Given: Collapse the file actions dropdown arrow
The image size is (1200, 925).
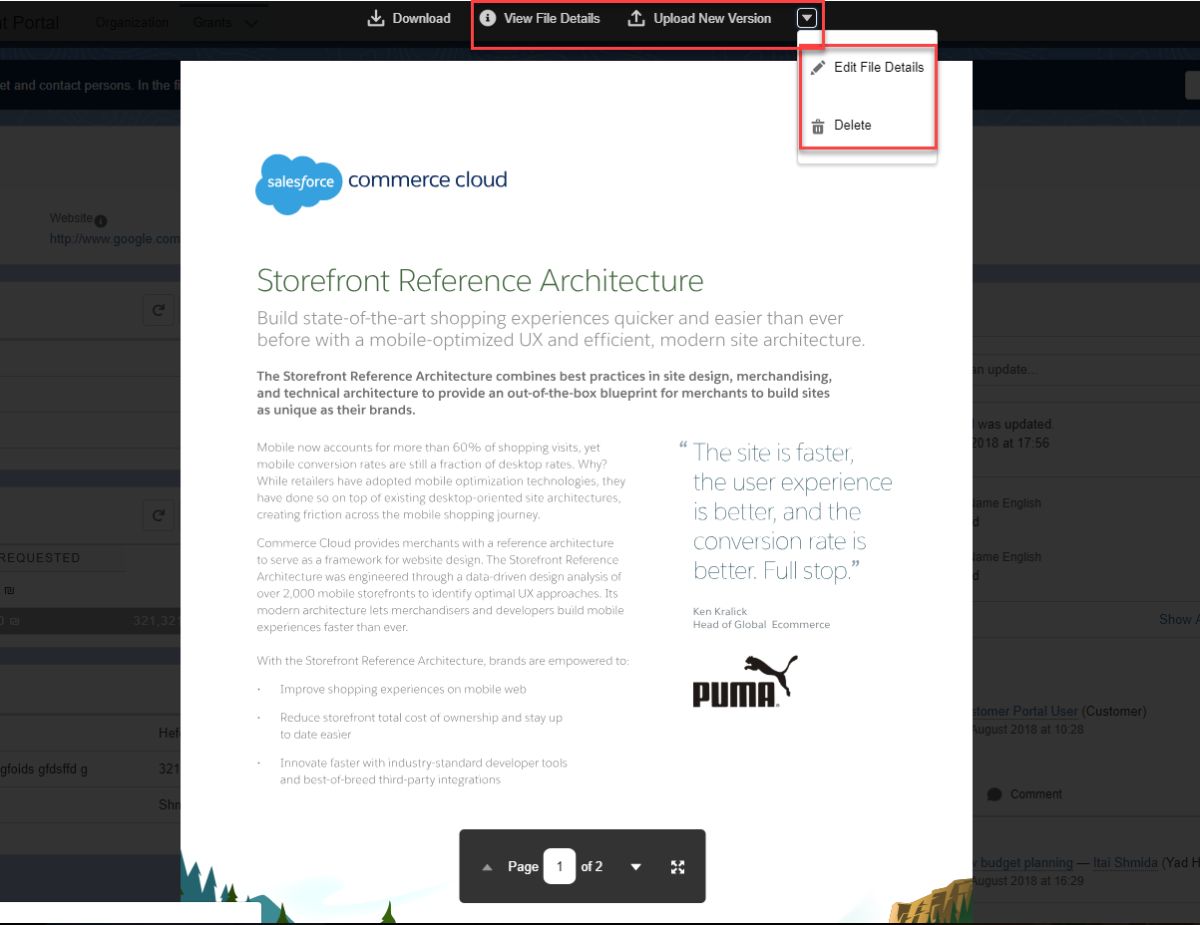Looking at the screenshot, I should (x=807, y=17).
